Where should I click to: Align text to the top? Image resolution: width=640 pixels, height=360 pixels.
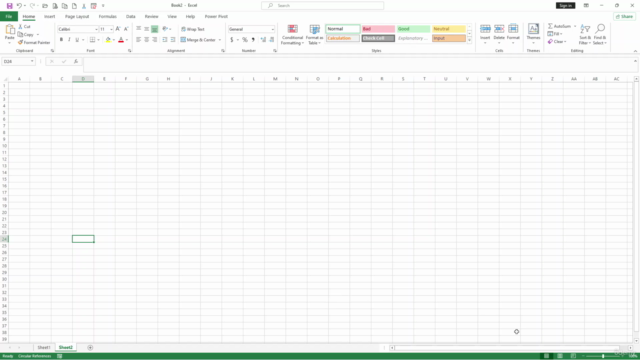[x=139, y=29]
